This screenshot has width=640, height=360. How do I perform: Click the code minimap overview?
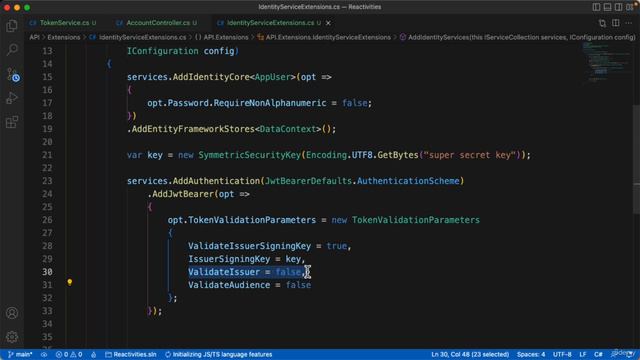coord(606,63)
